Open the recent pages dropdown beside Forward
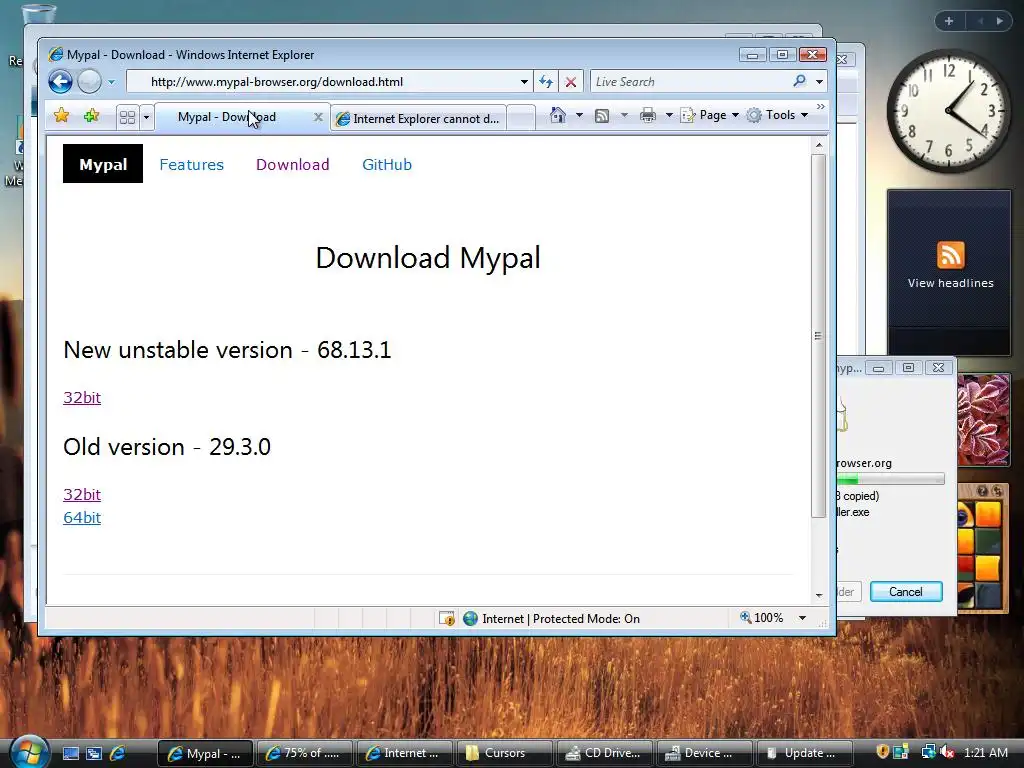 coord(112,82)
